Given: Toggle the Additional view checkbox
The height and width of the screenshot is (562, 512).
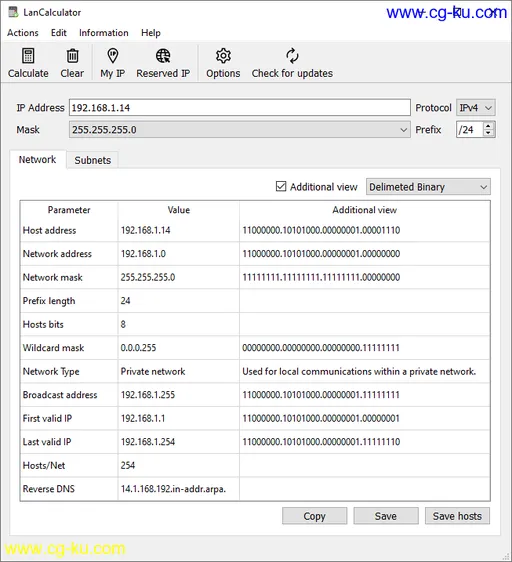Looking at the screenshot, I should coord(281,186).
